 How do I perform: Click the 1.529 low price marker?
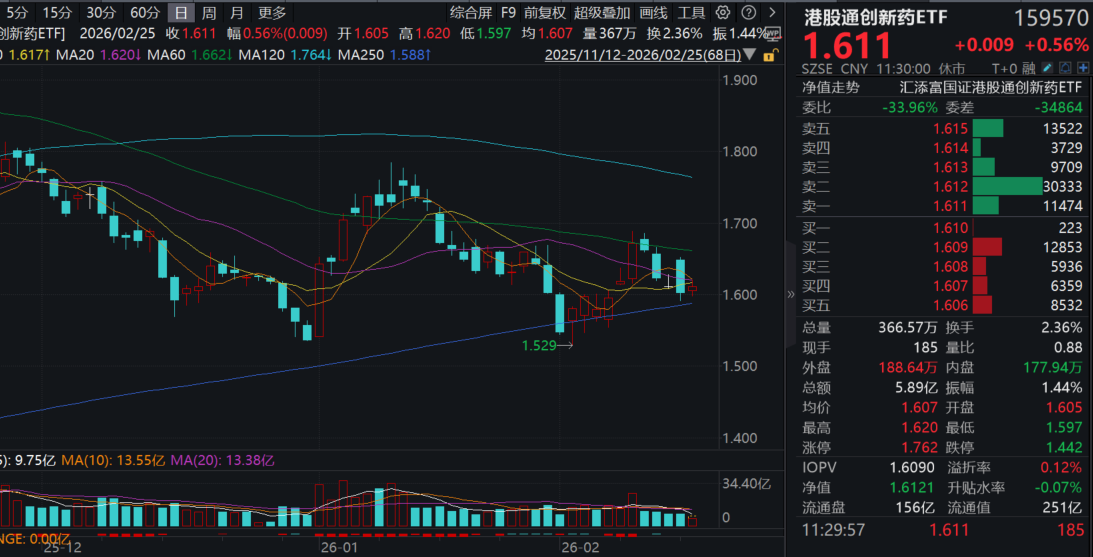click(x=540, y=345)
